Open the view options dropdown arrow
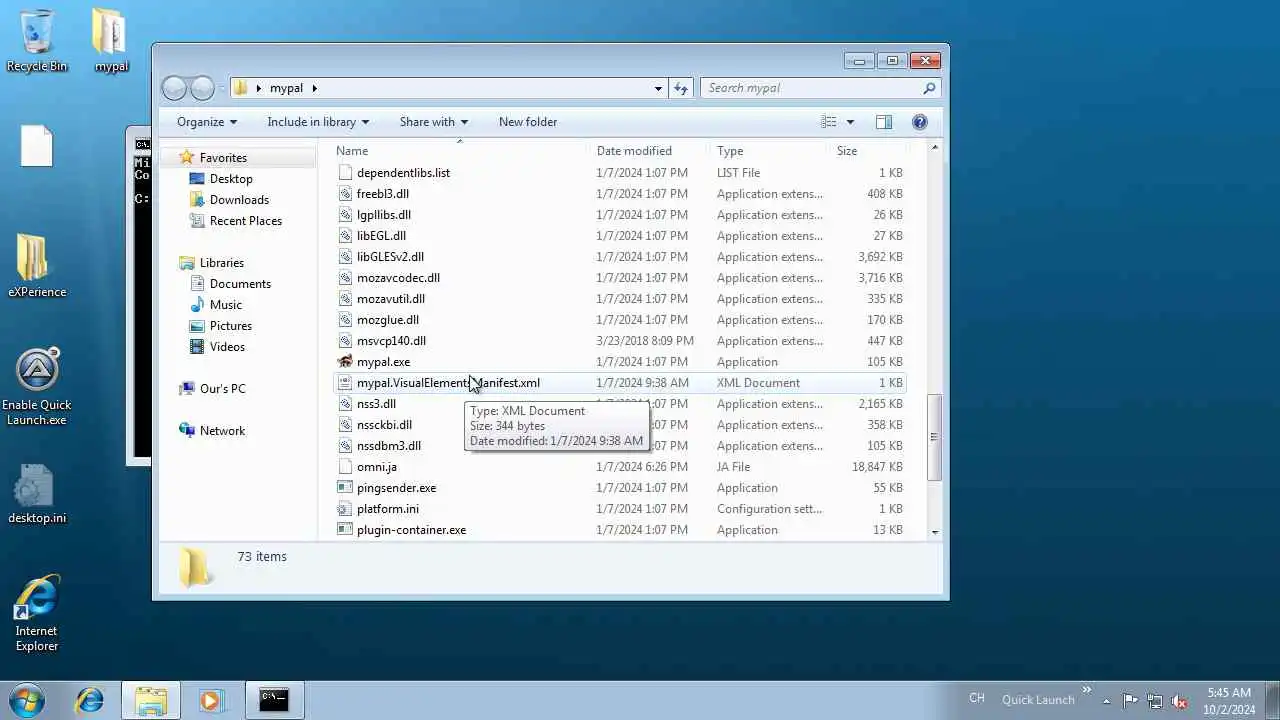Image resolution: width=1280 pixels, height=720 pixels. (x=850, y=122)
